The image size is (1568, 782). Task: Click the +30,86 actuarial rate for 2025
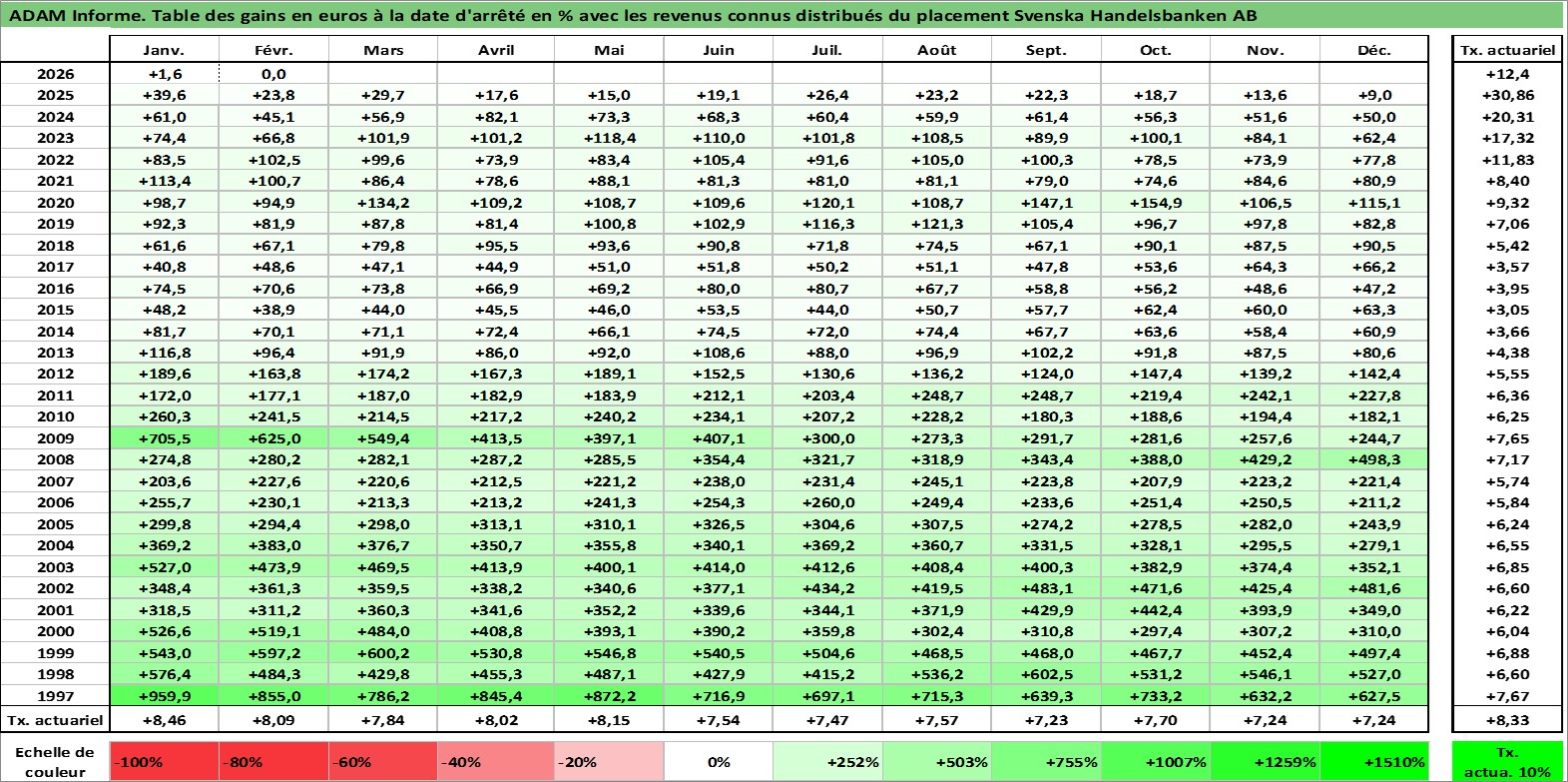(1507, 95)
